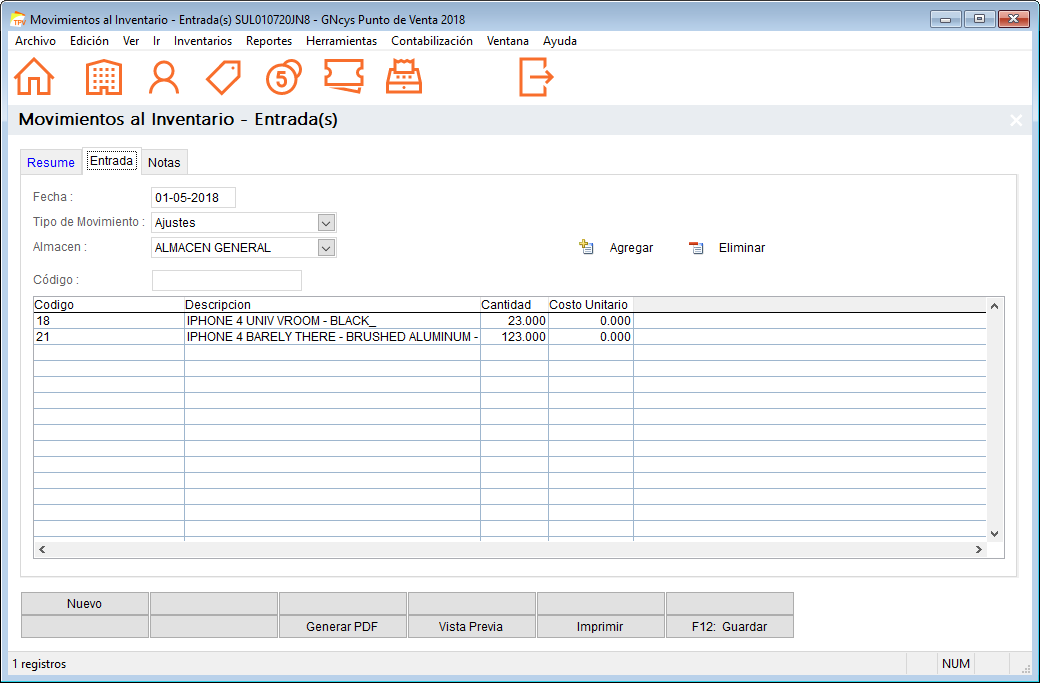Open the Ventana menu
1040x683 pixels.
(x=507, y=41)
